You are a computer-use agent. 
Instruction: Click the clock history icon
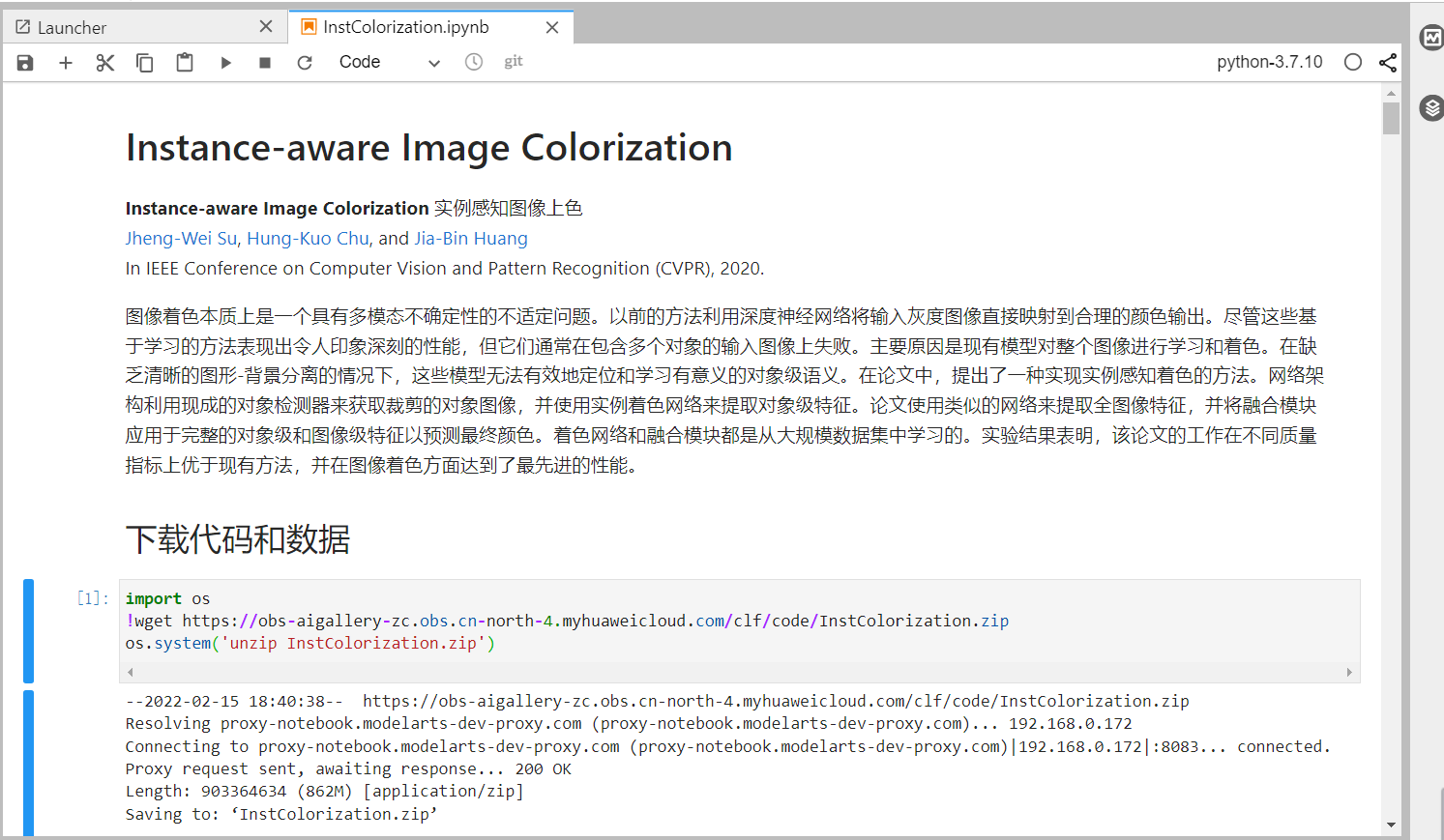pyautogui.click(x=474, y=62)
